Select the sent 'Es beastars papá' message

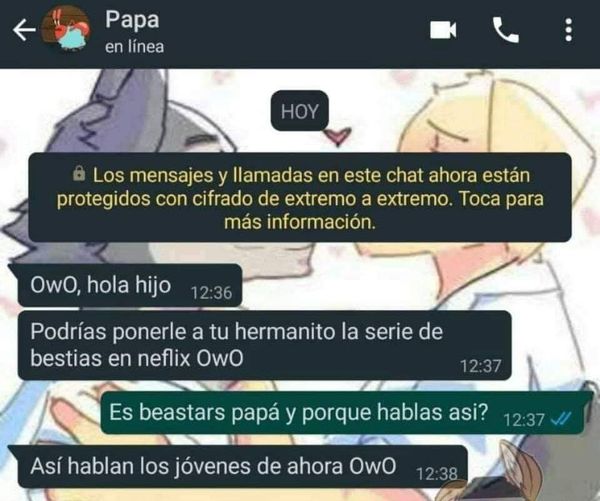343,413
